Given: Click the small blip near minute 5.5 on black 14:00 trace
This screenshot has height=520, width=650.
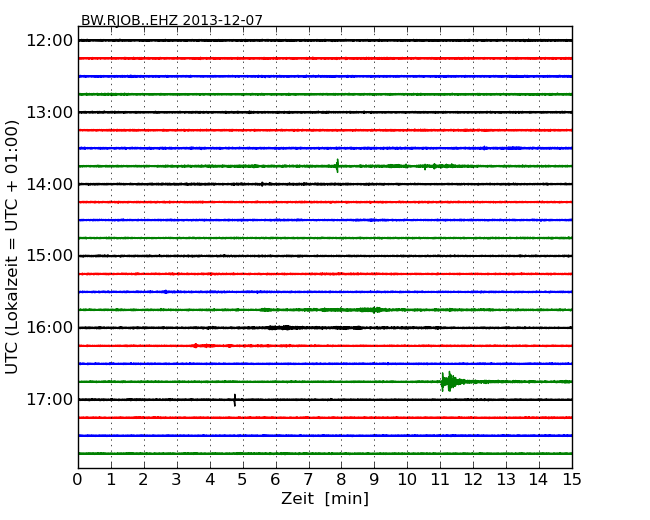Looking at the screenshot, I should pyautogui.click(x=262, y=184).
